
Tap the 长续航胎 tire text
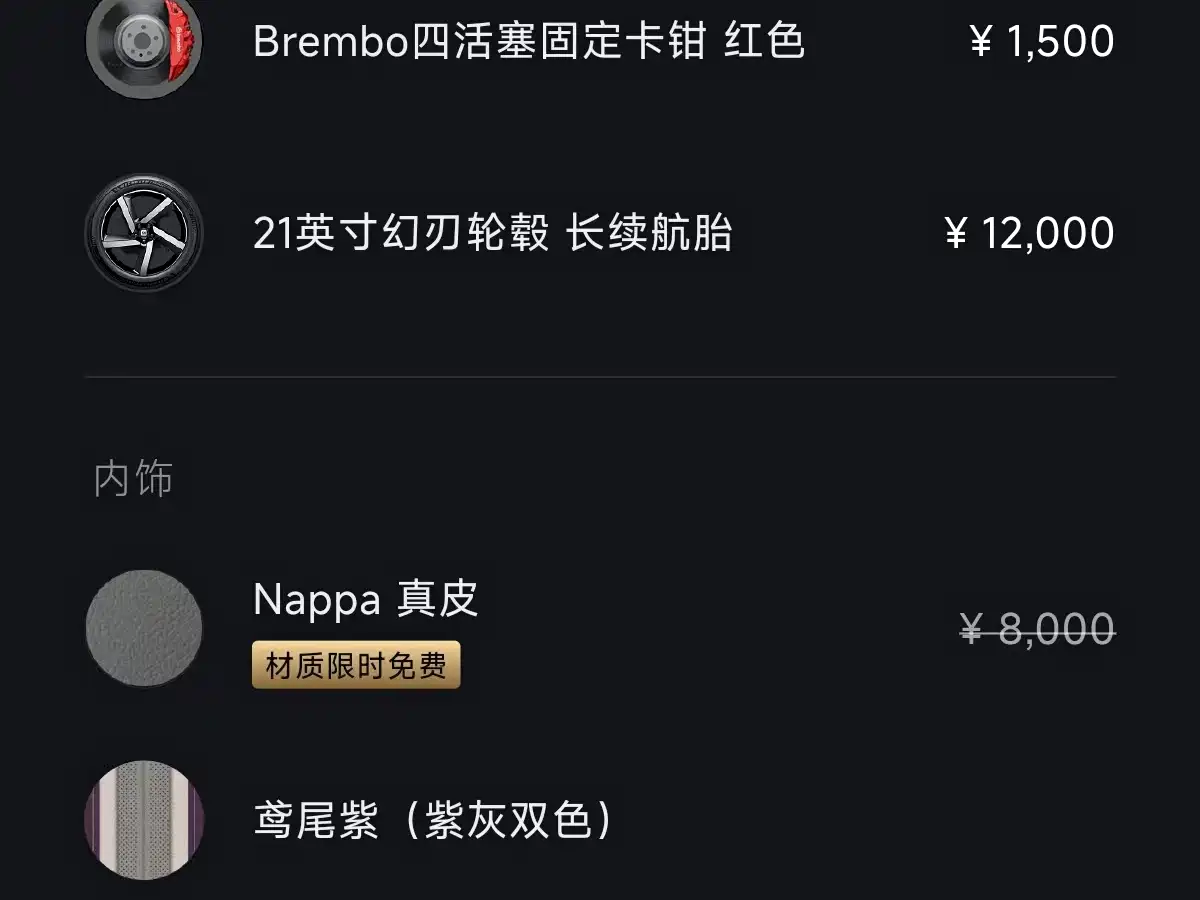coord(649,234)
